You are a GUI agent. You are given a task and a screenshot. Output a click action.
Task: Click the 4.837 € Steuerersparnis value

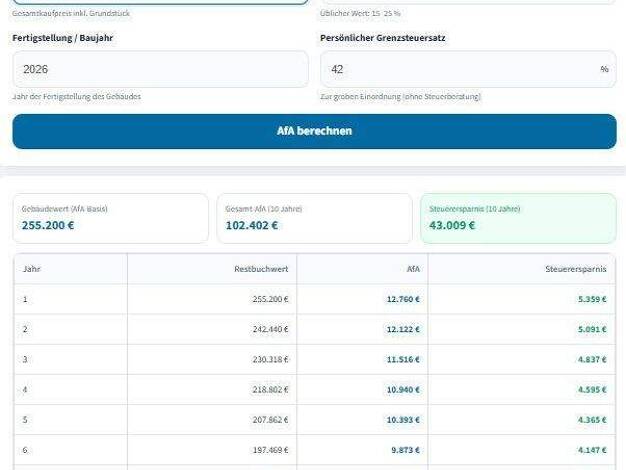591,359
